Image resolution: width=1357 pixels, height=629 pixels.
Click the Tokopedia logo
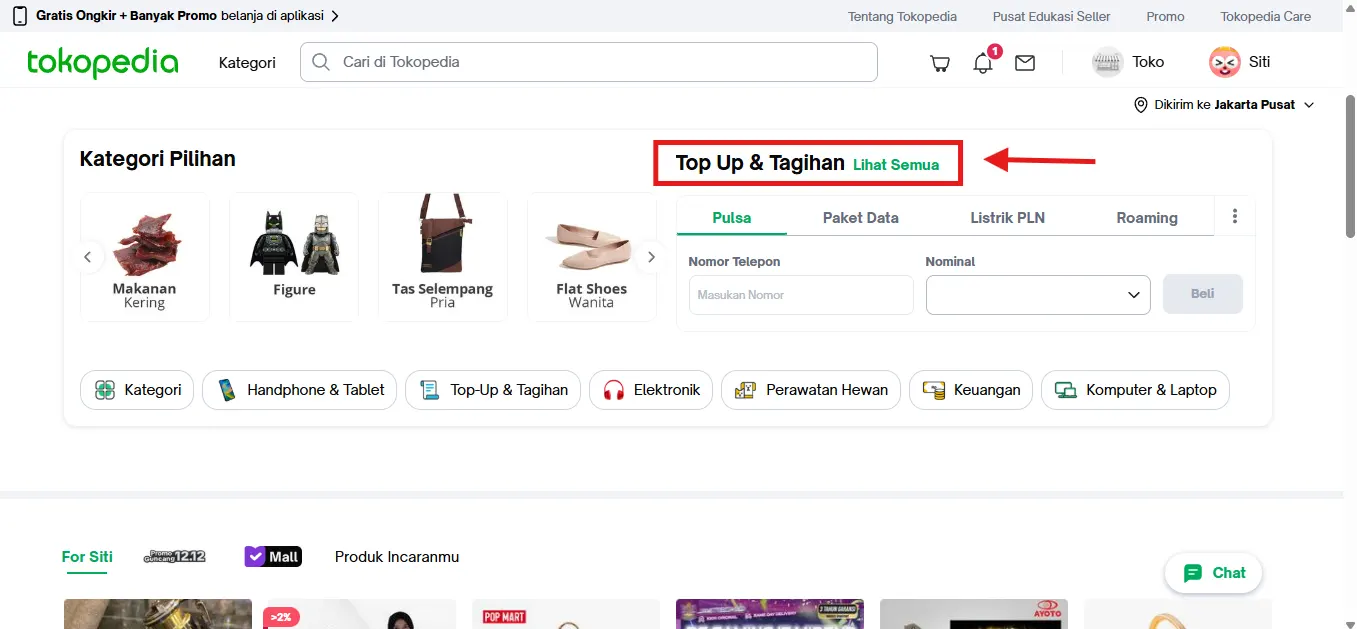point(102,62)
